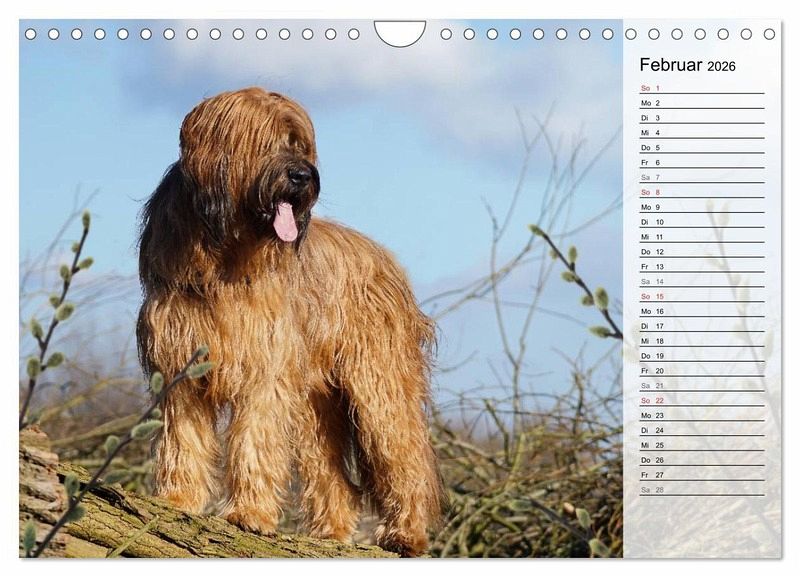Image resolution: width=800 pixels, height=577 pixels.
Task: Click the Mo 2 calendar entry line
Action: point(701,103)
